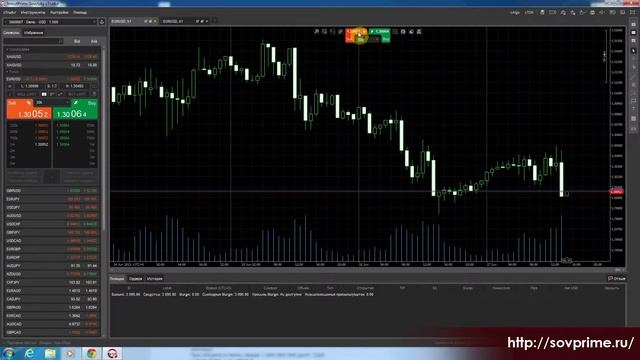The image size is (640, 360).
Task: Open the trading account dropdown
Action: 50,22
